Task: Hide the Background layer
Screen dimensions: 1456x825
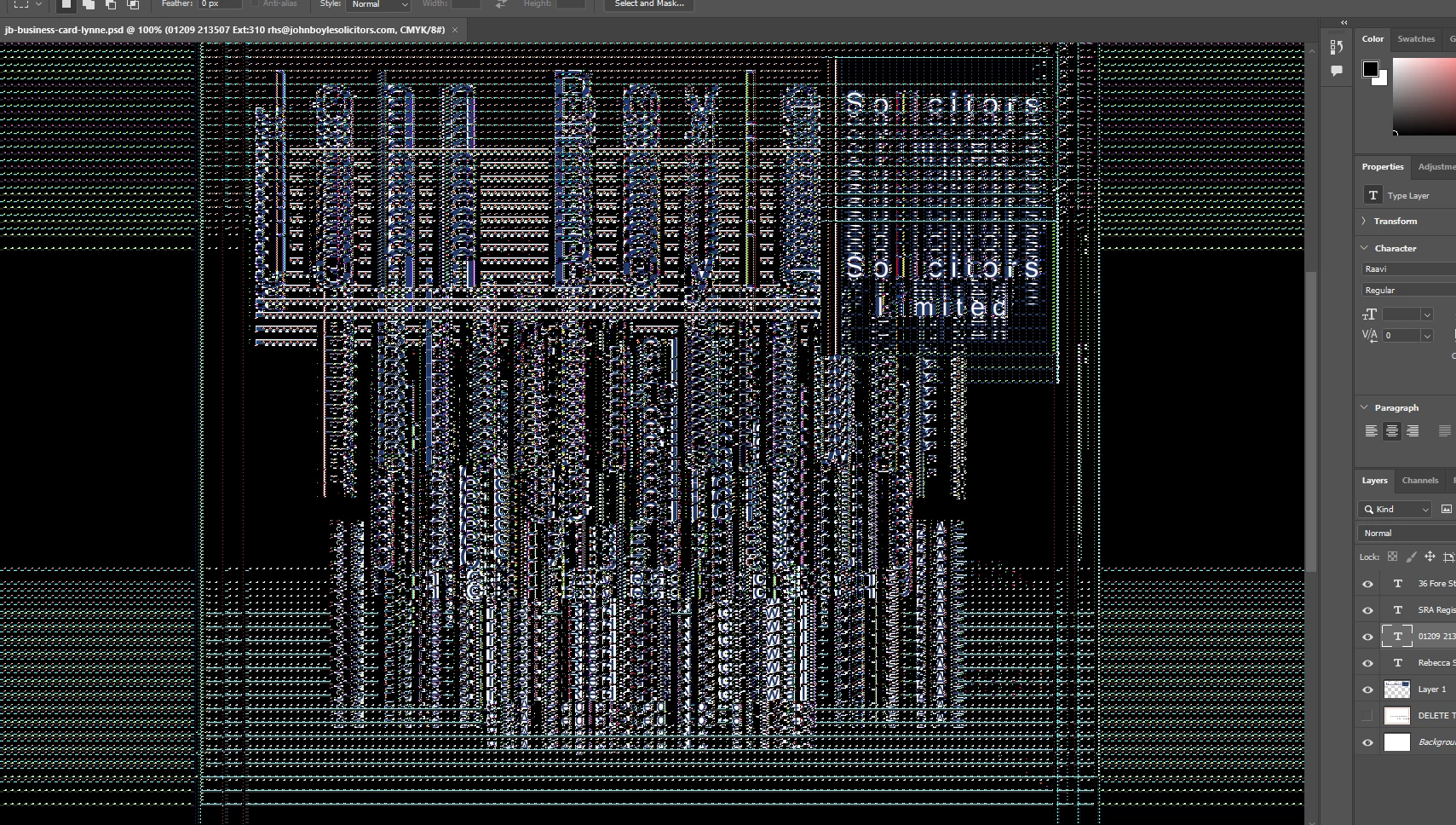Action: point(1367,742)
